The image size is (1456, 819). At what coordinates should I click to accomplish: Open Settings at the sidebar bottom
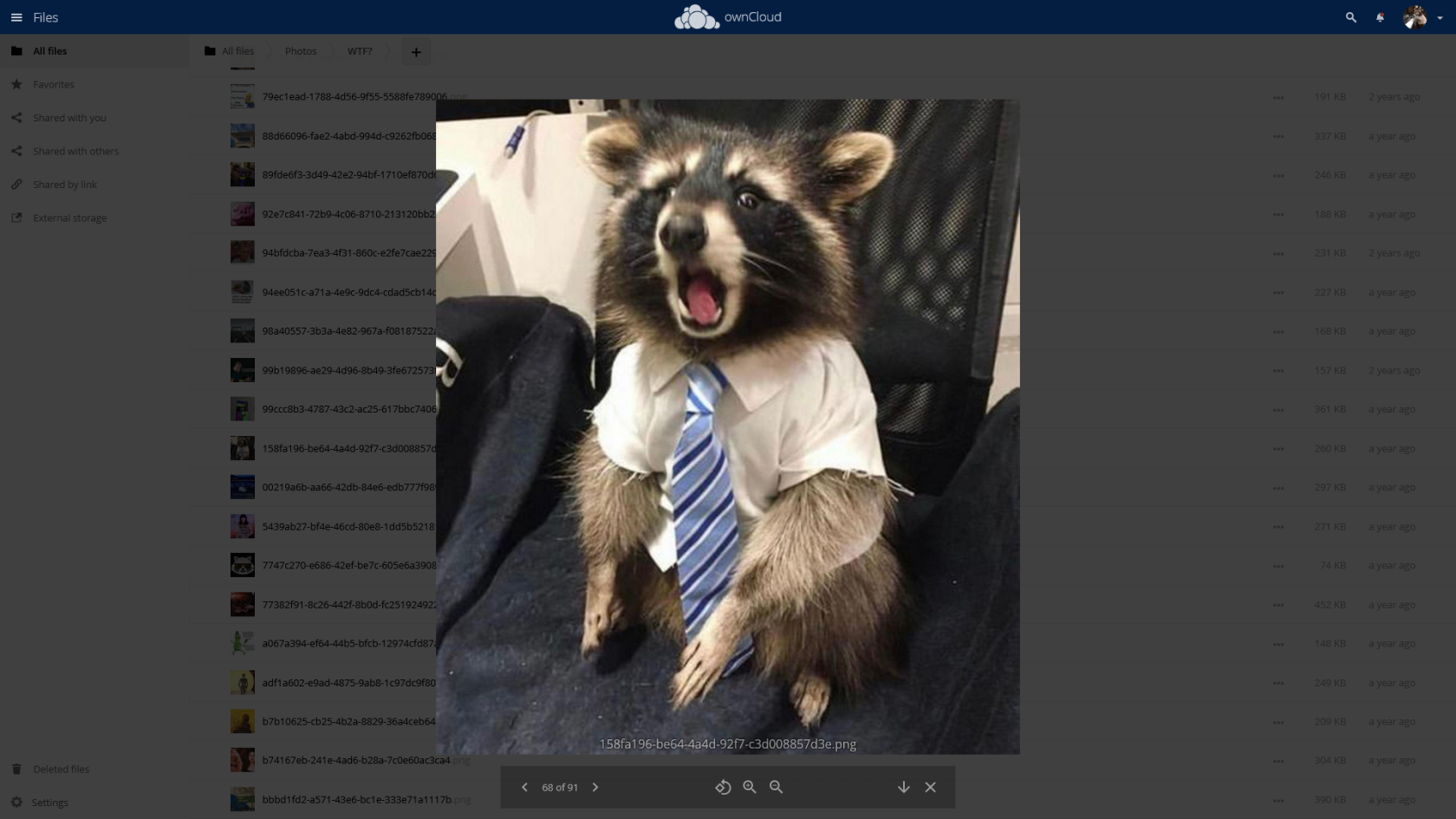click(x=94, y=803)
